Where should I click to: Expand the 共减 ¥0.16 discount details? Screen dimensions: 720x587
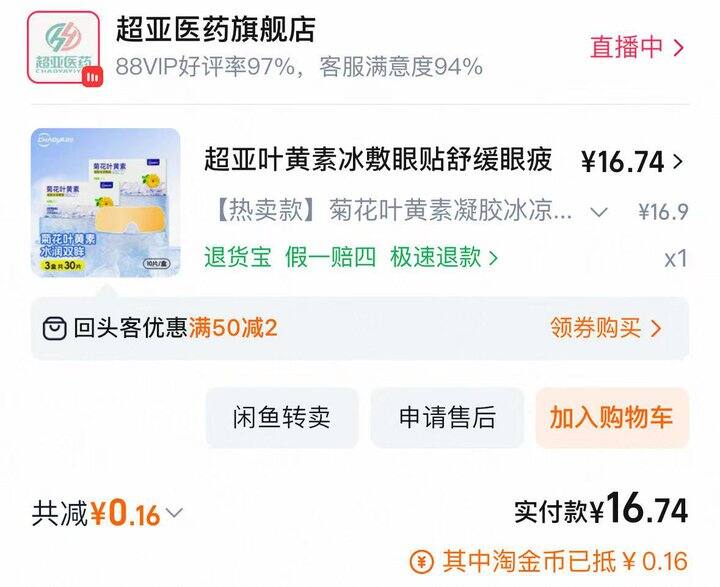click(x=107, y=512)
